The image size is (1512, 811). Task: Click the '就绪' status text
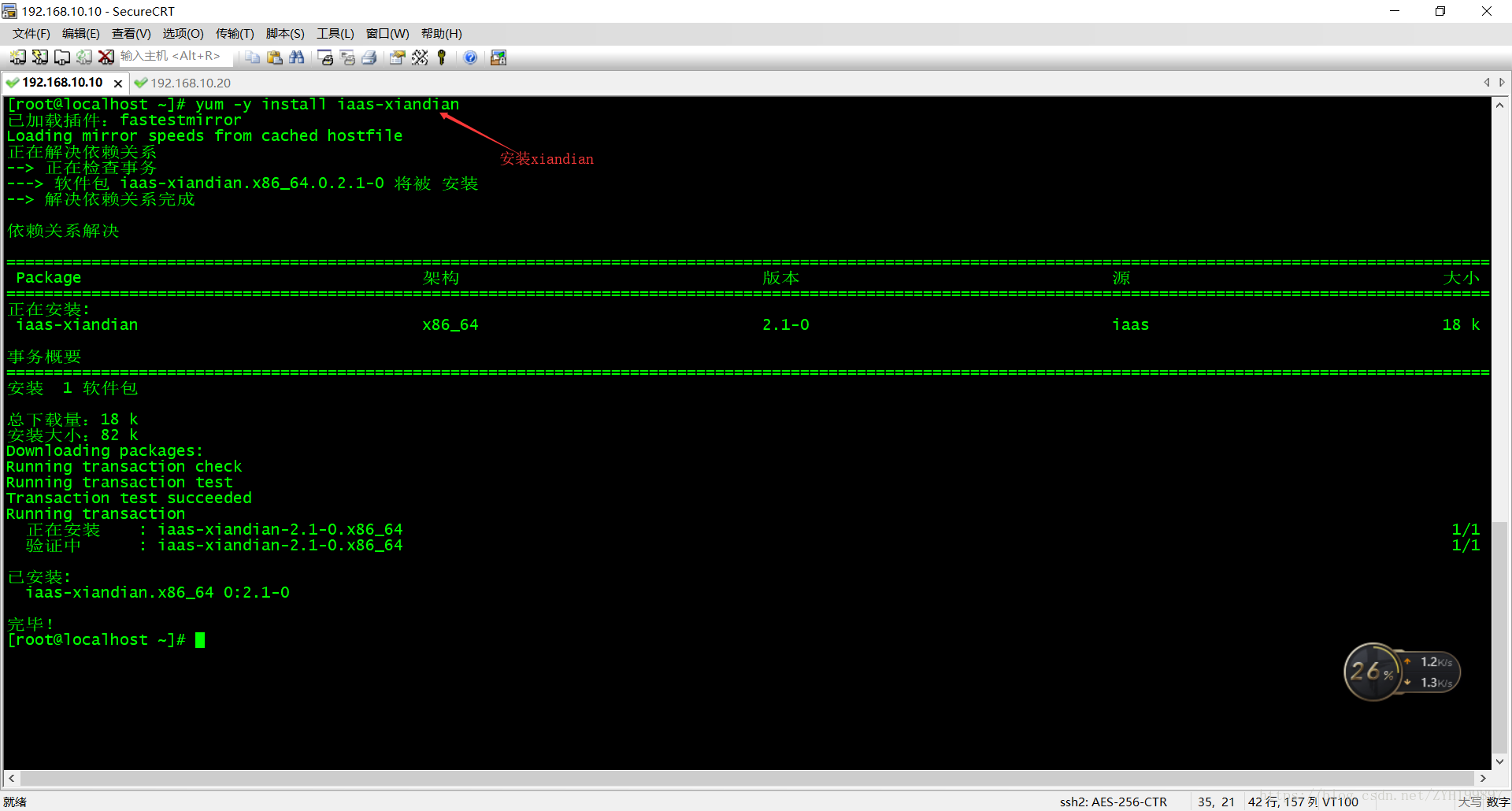(x=15, y=802)
